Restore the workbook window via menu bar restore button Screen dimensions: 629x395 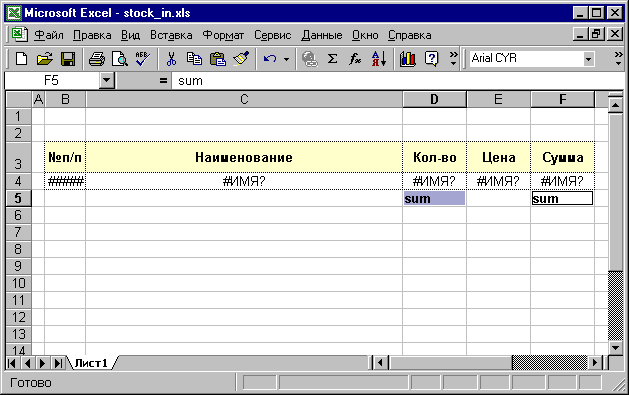coord(597,34)
